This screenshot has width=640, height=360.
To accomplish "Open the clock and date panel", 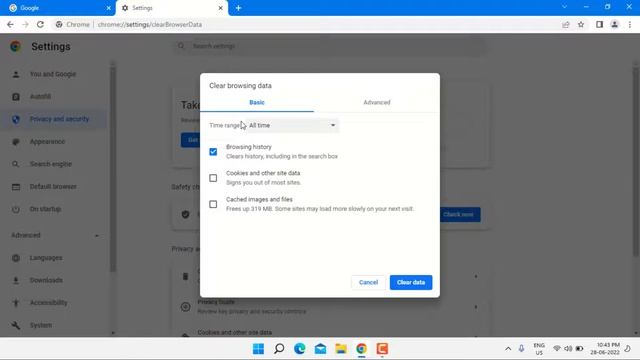I will pyautogui.click(x=605, y=349).
